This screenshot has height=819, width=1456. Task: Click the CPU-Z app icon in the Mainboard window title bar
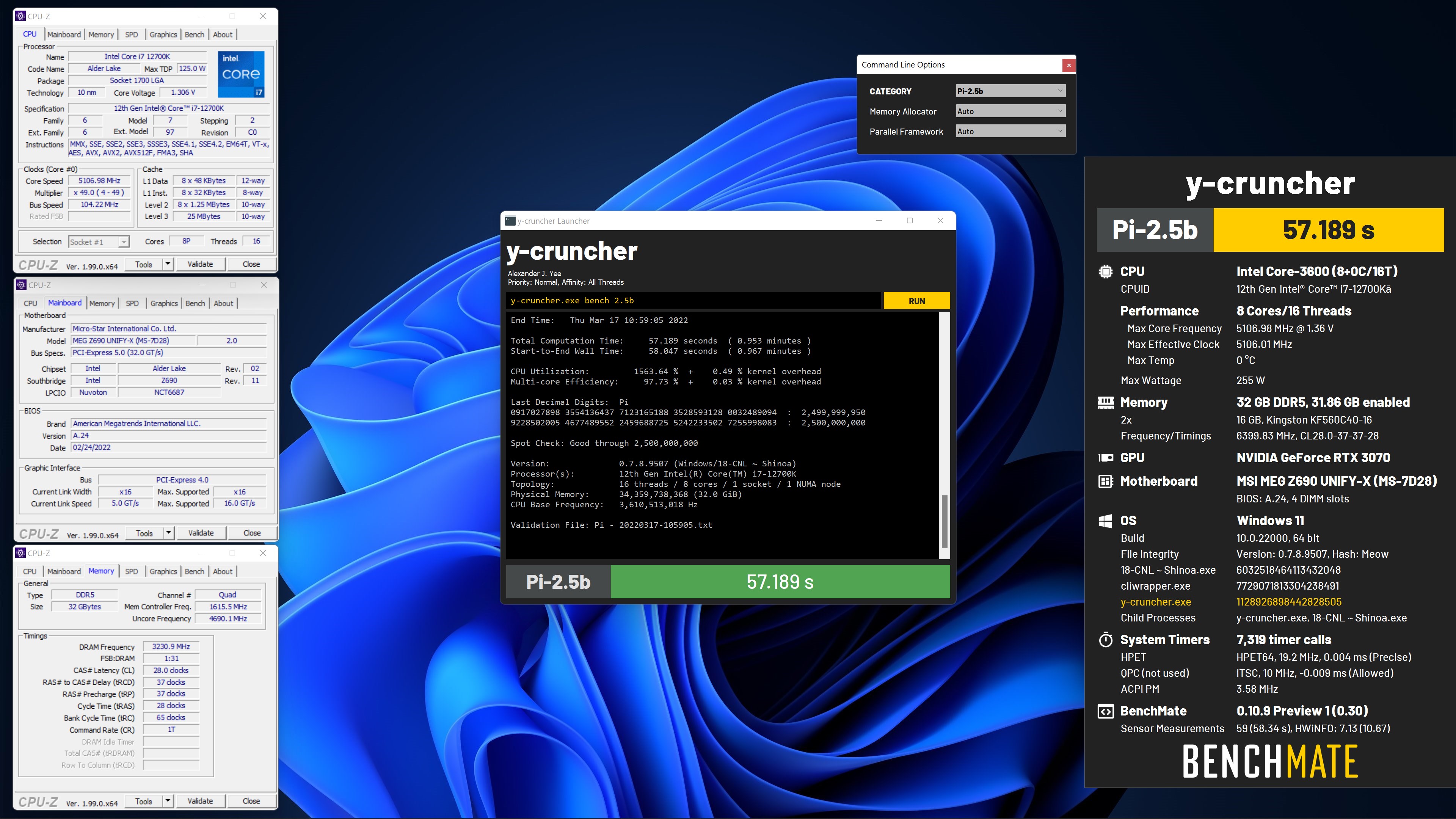click(22, 285)
